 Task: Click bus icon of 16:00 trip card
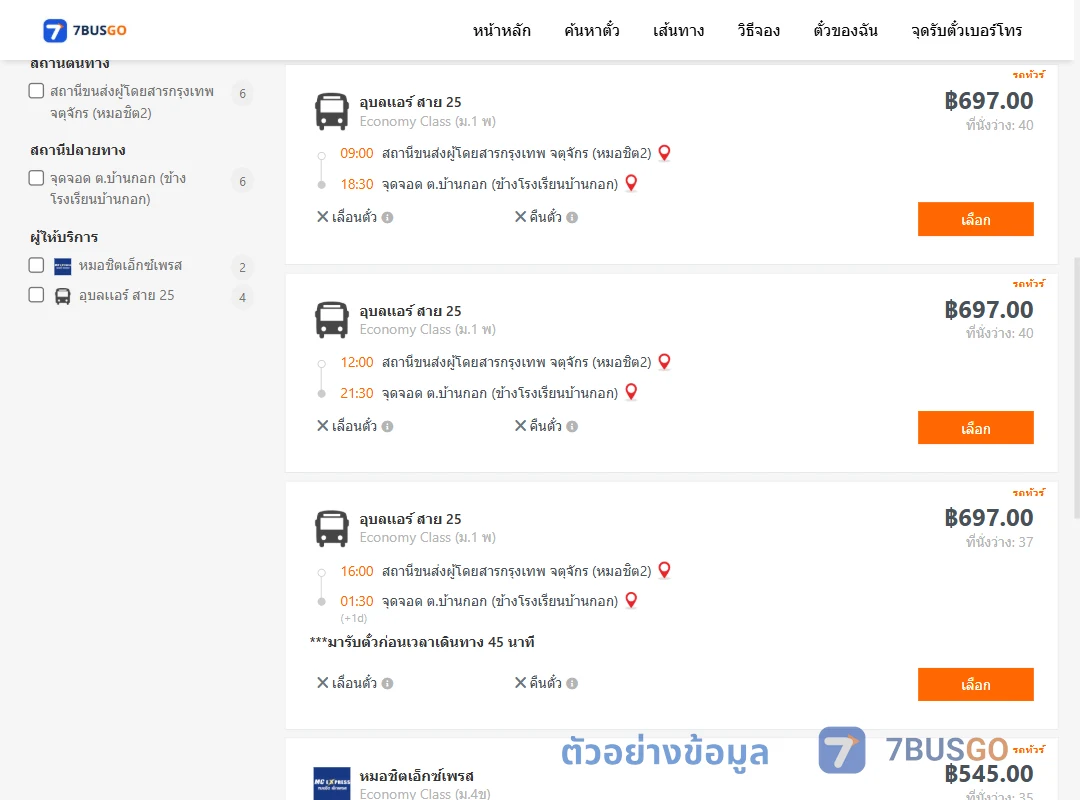point(332,529)
